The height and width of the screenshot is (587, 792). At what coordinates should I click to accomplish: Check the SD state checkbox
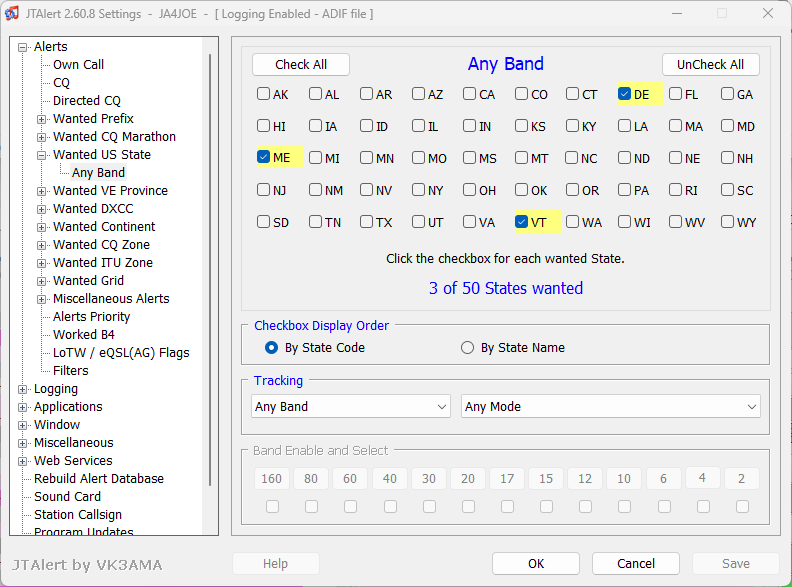(x=263, y=222)
